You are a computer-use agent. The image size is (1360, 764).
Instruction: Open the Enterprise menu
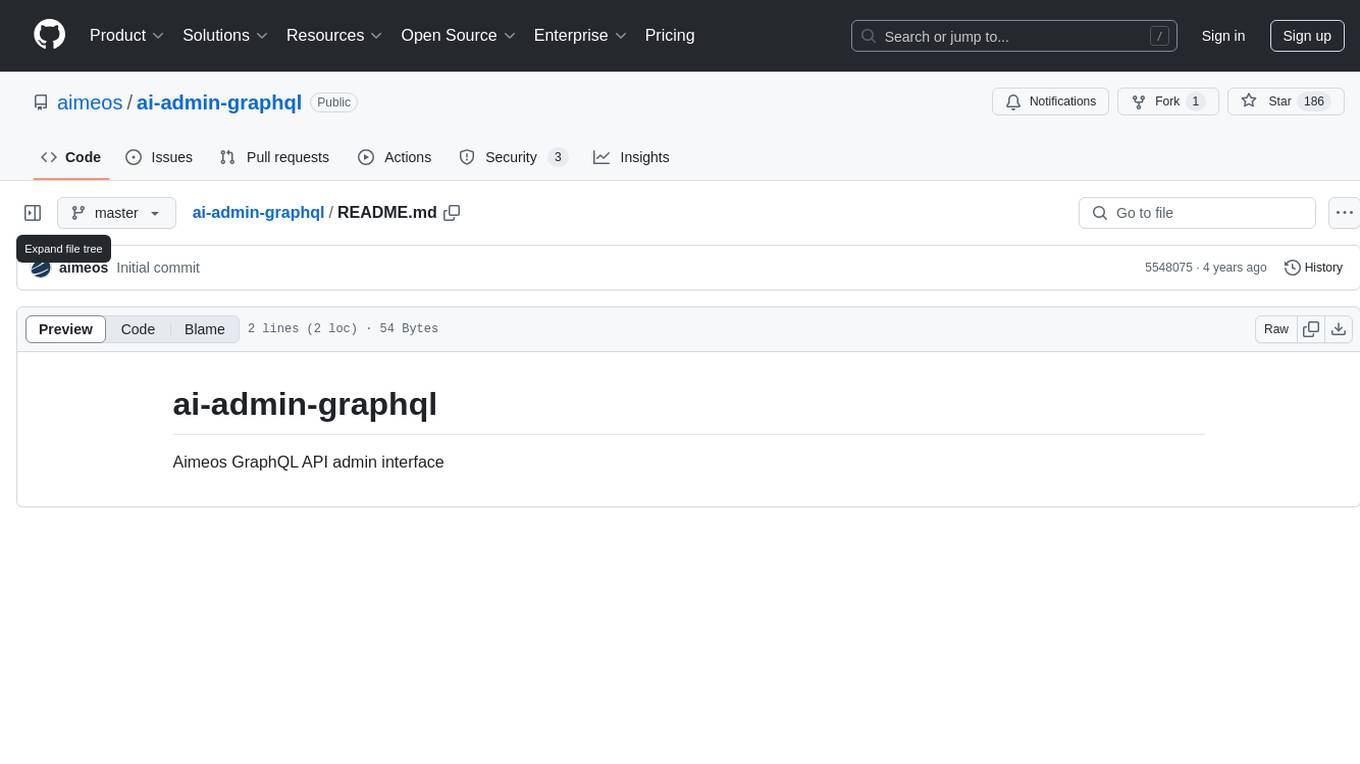pyautogui.click(x=580, y=35)
